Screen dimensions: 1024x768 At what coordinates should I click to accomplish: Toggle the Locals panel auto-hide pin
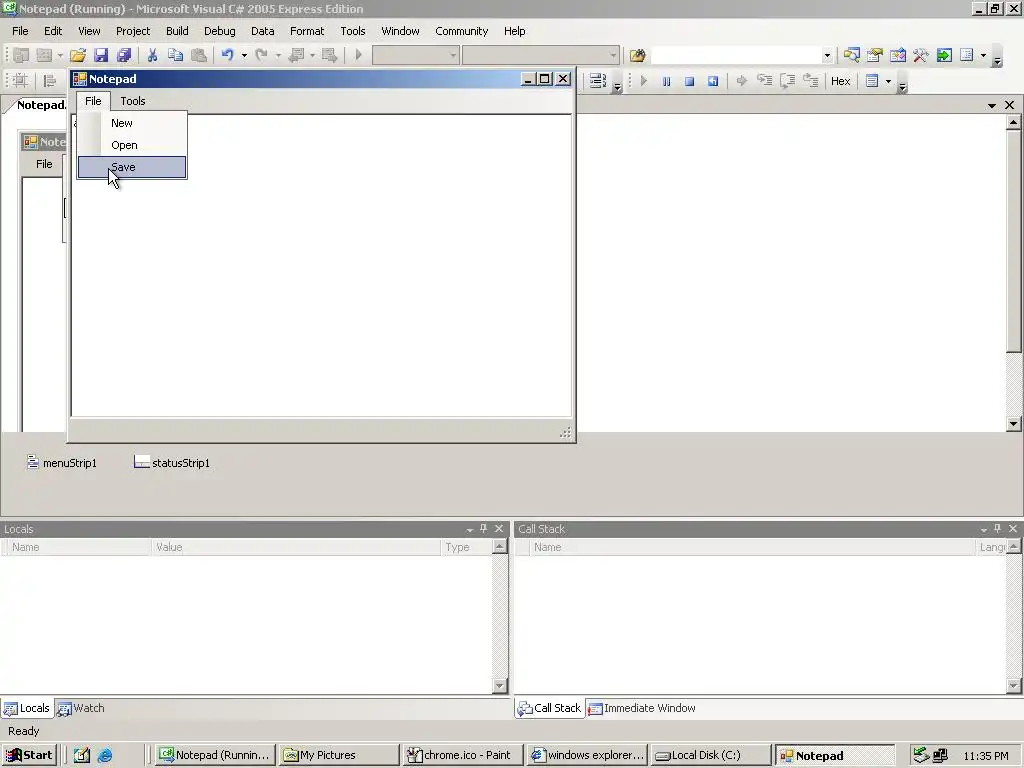point(484,528)
